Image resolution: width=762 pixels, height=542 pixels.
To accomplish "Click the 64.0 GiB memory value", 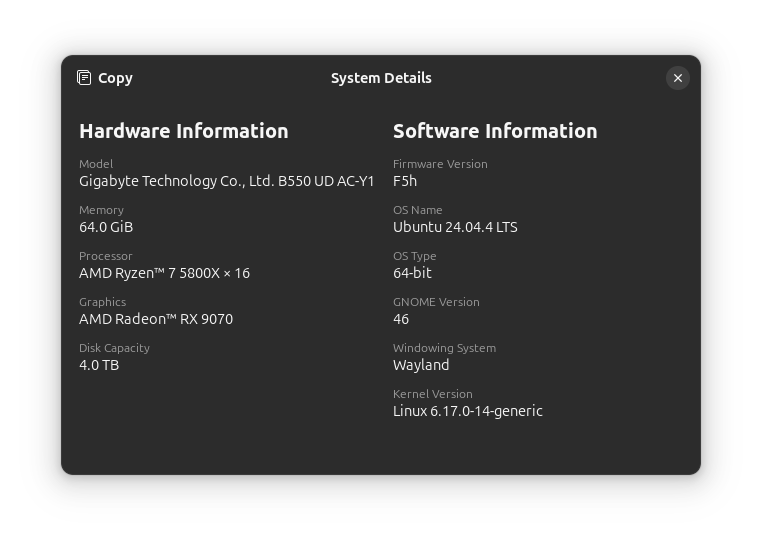I will pos(106,227).
